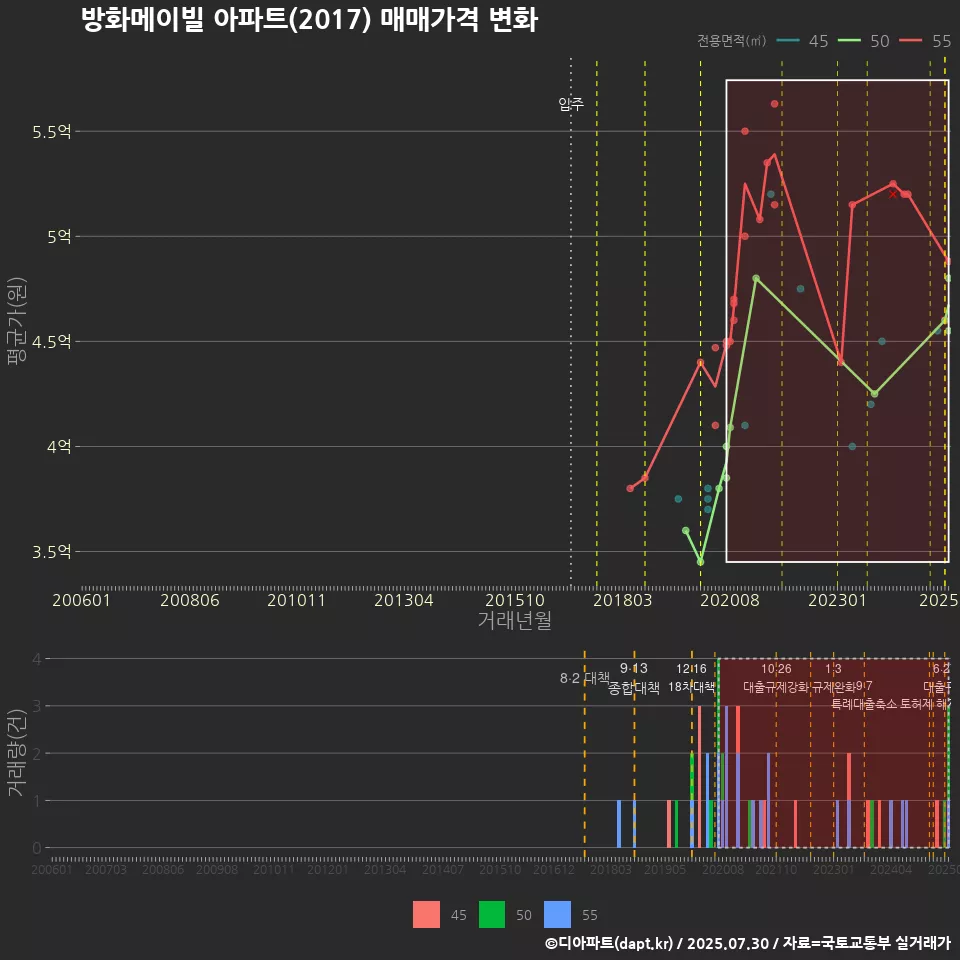Click the red x marker on the 55 line
Image resolution: width=960 pixels, height=960 pixels.
point(893,194)
